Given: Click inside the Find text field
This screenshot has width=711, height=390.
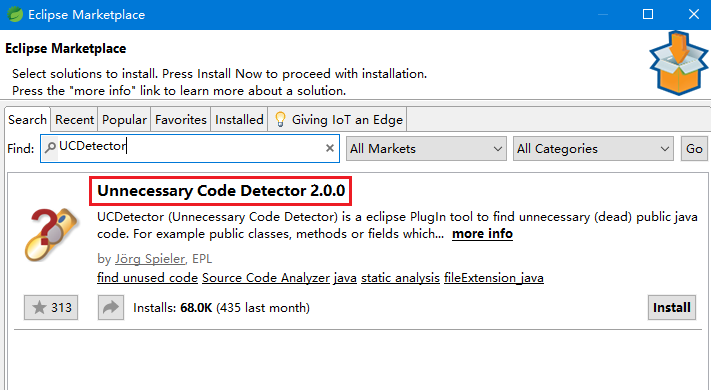Looking at the screenshot, I should coord(190,148).
